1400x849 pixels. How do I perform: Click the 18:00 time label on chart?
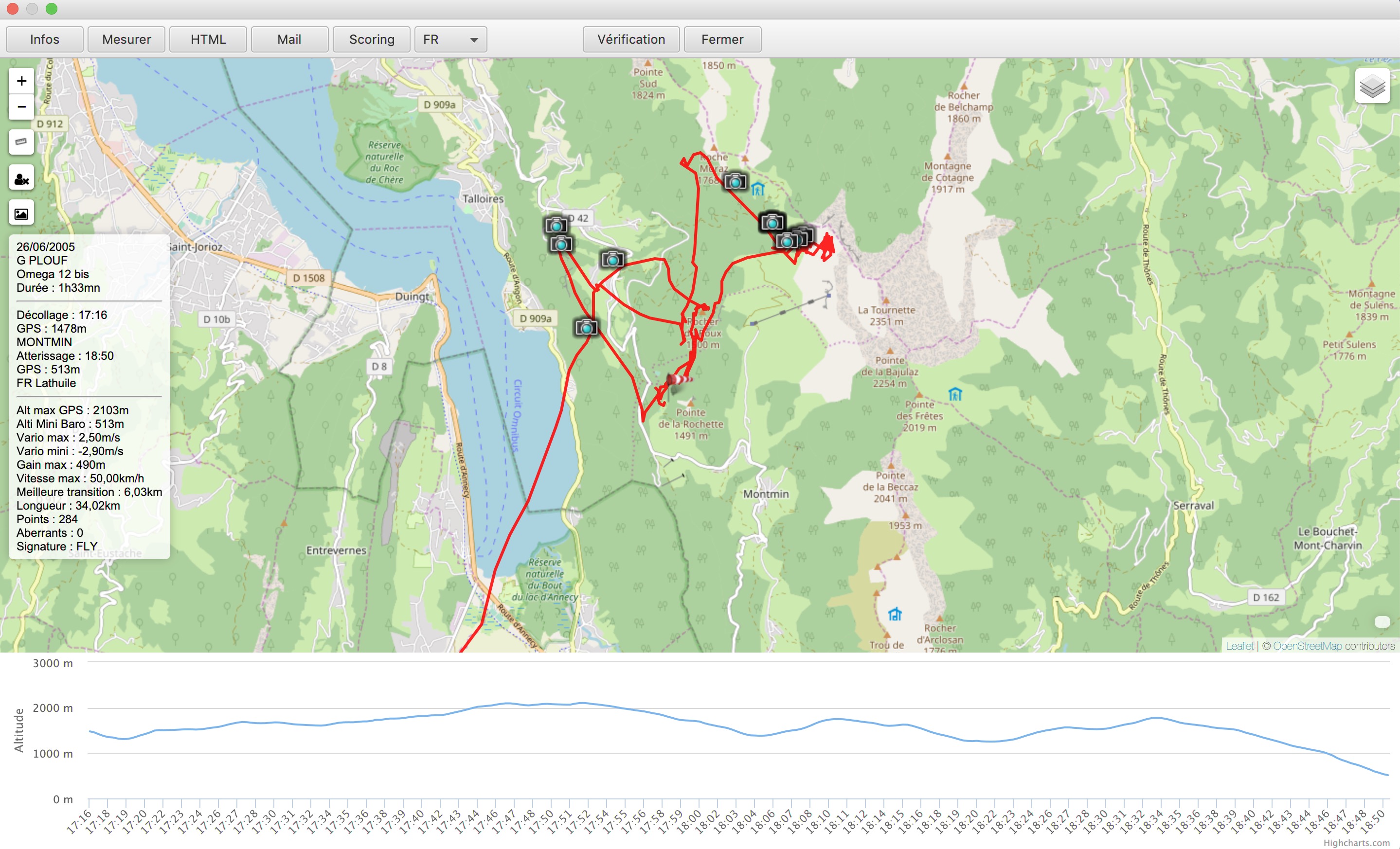pyautogui.click(x=689, y=822)
